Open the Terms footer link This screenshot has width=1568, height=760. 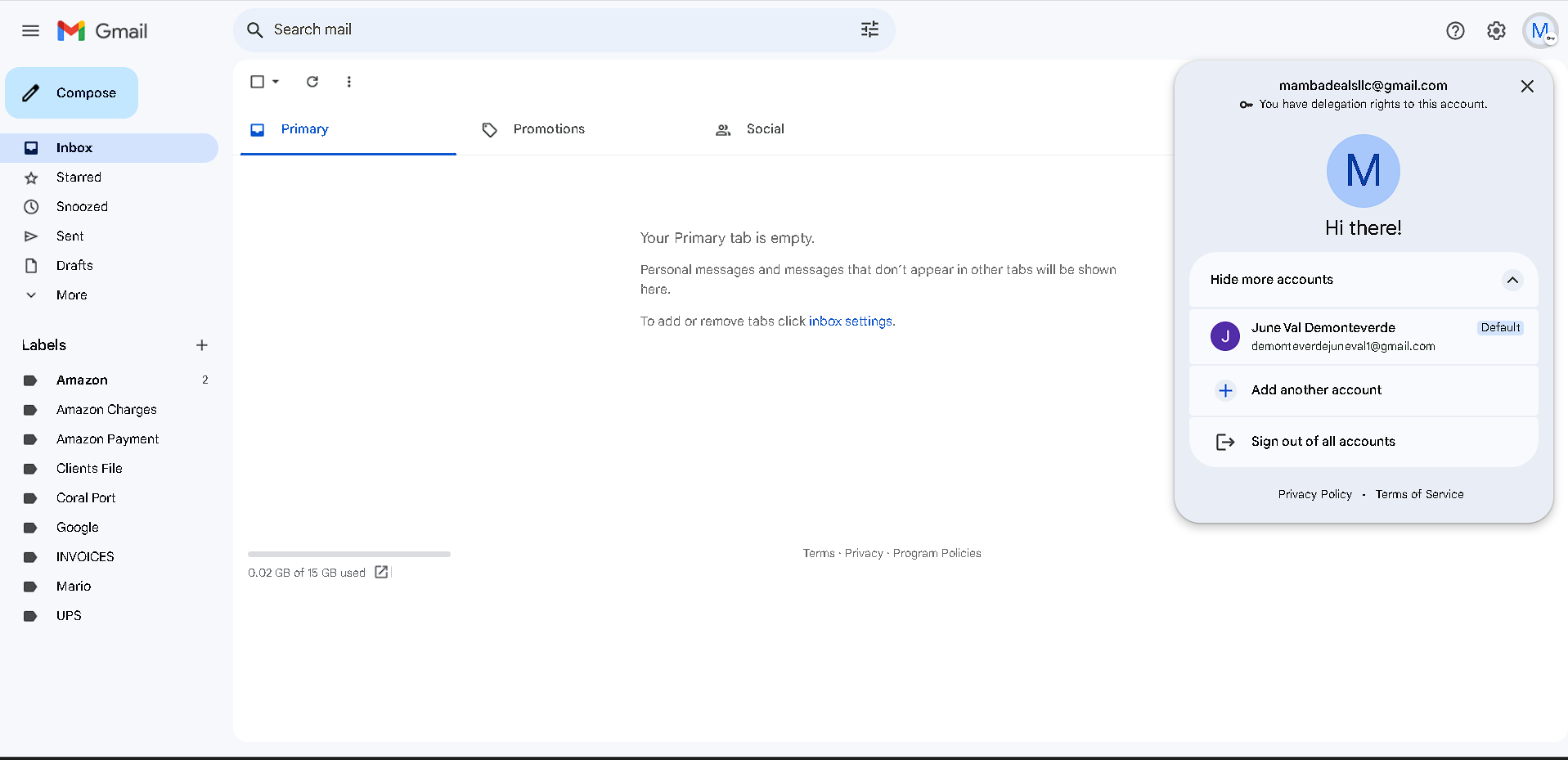coord(819,554)
